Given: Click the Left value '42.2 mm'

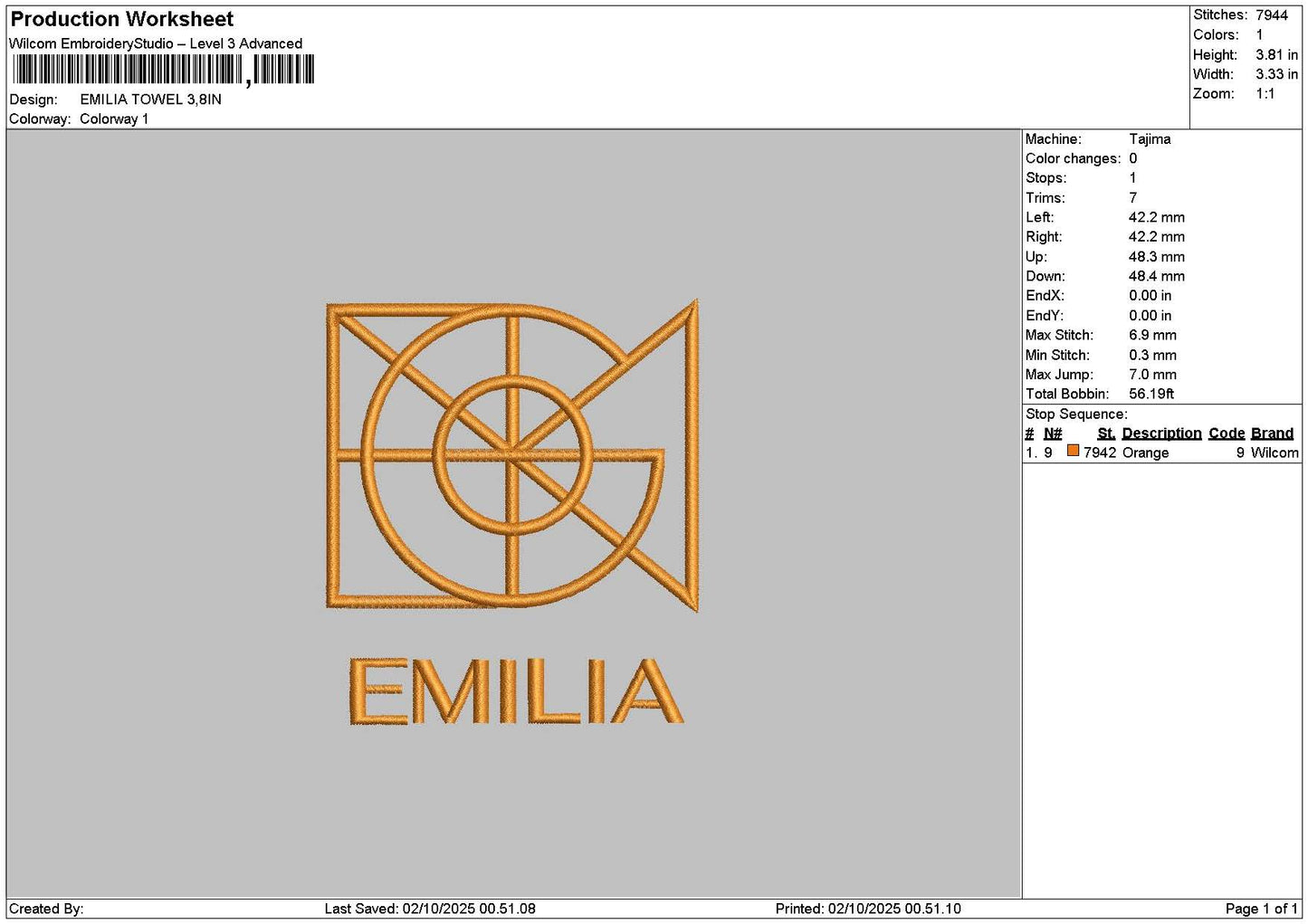Looking at the screenshot, I should pos(1156,218).
